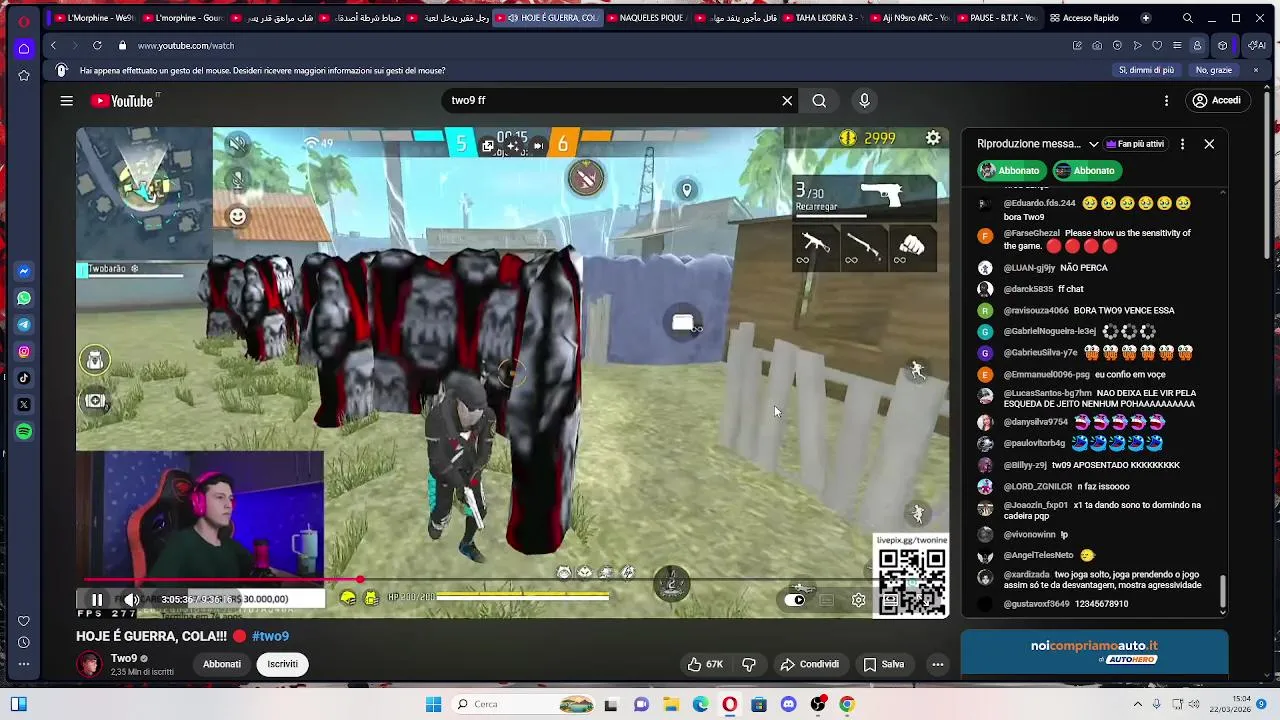The width and height of the screenshot is (1280, 720).
Task: Click the first Abbonato member chip
Action: [x=1011, y=171]
